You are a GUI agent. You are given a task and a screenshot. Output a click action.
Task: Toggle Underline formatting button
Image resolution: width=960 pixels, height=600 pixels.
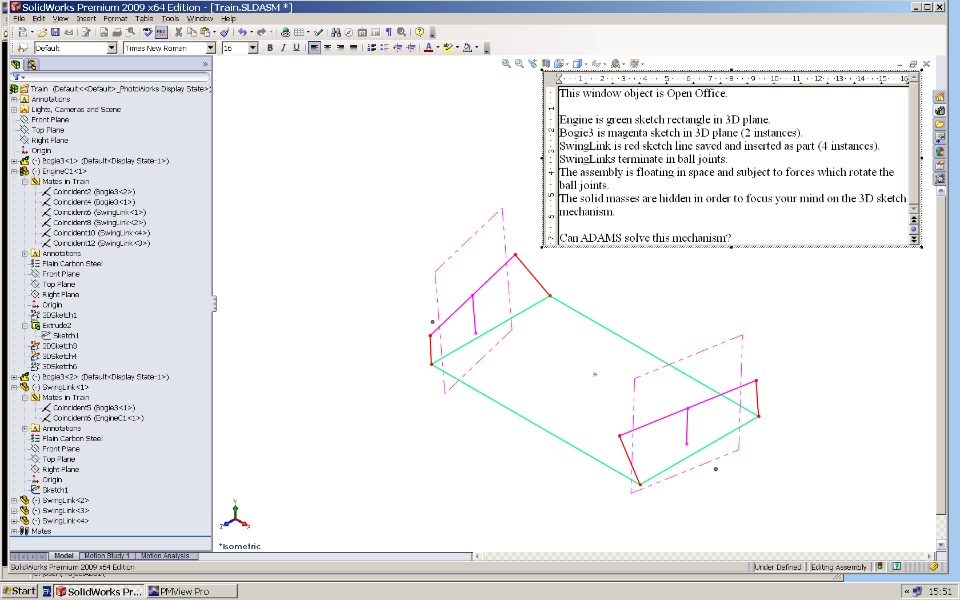tap(296, 48)
